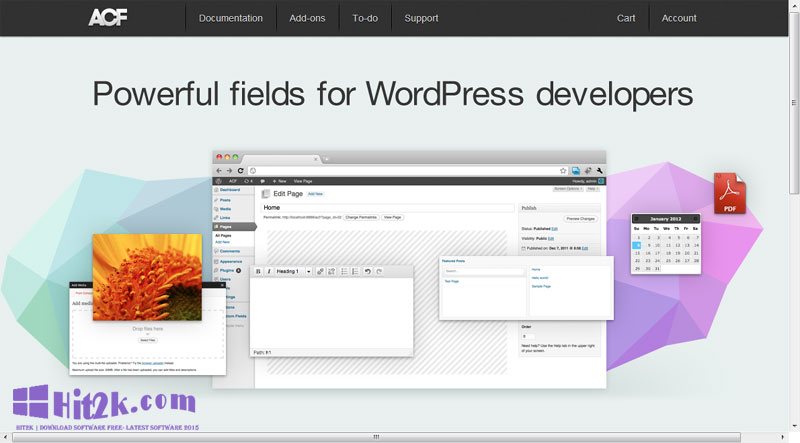The width and height of the screenshot is (800, 443).
Task: Expand the Help dropdown tab
Action: [x=592, y=189]
